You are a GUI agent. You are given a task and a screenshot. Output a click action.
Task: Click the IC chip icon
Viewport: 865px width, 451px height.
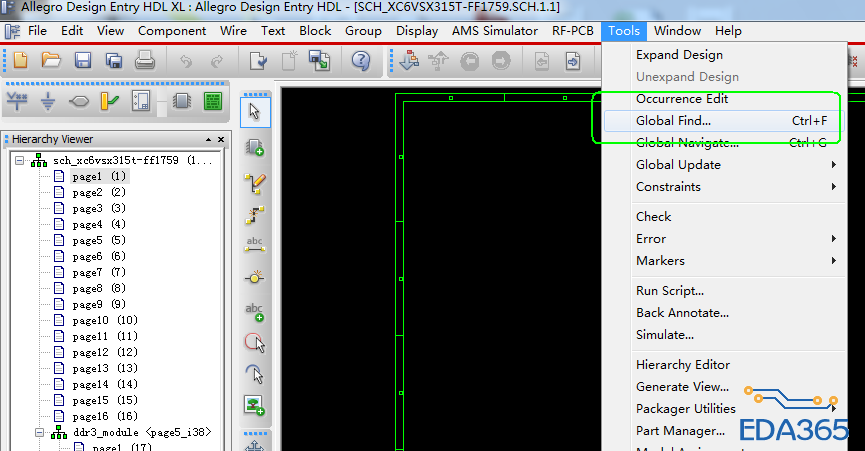pos(181,101)
